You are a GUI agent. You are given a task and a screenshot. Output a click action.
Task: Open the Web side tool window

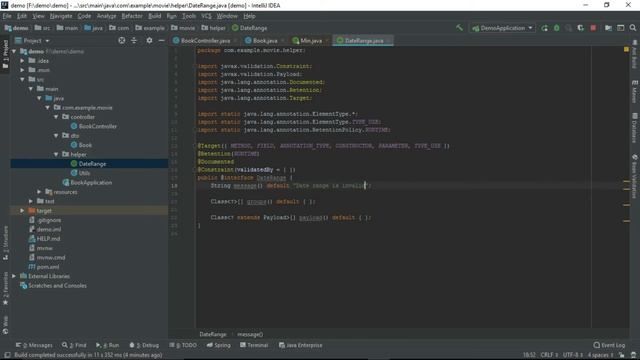5,325
